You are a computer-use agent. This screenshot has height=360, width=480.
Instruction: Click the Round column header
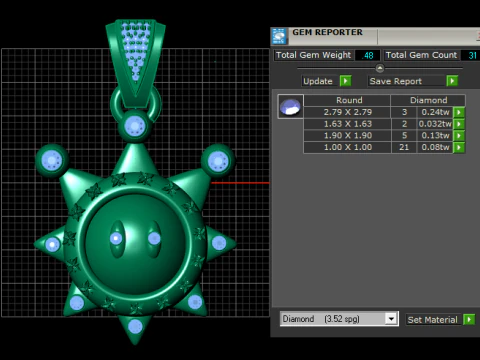(348, 100)
